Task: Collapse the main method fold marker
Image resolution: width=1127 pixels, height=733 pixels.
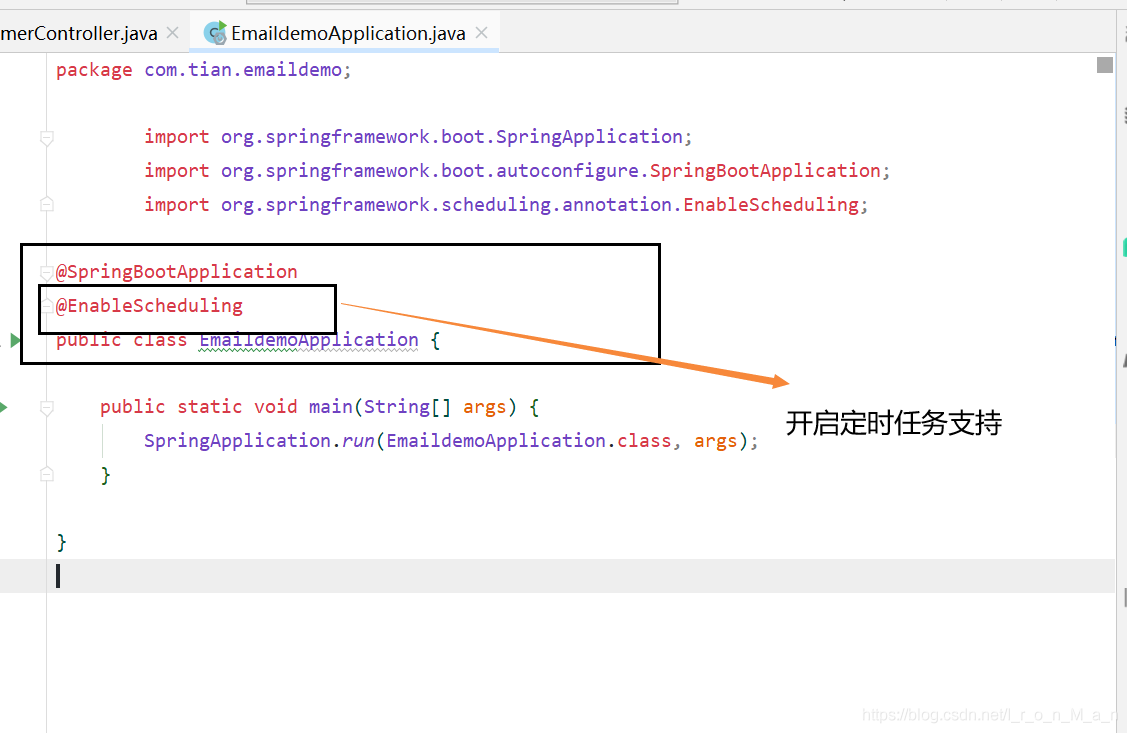Action: coord(47,407)
